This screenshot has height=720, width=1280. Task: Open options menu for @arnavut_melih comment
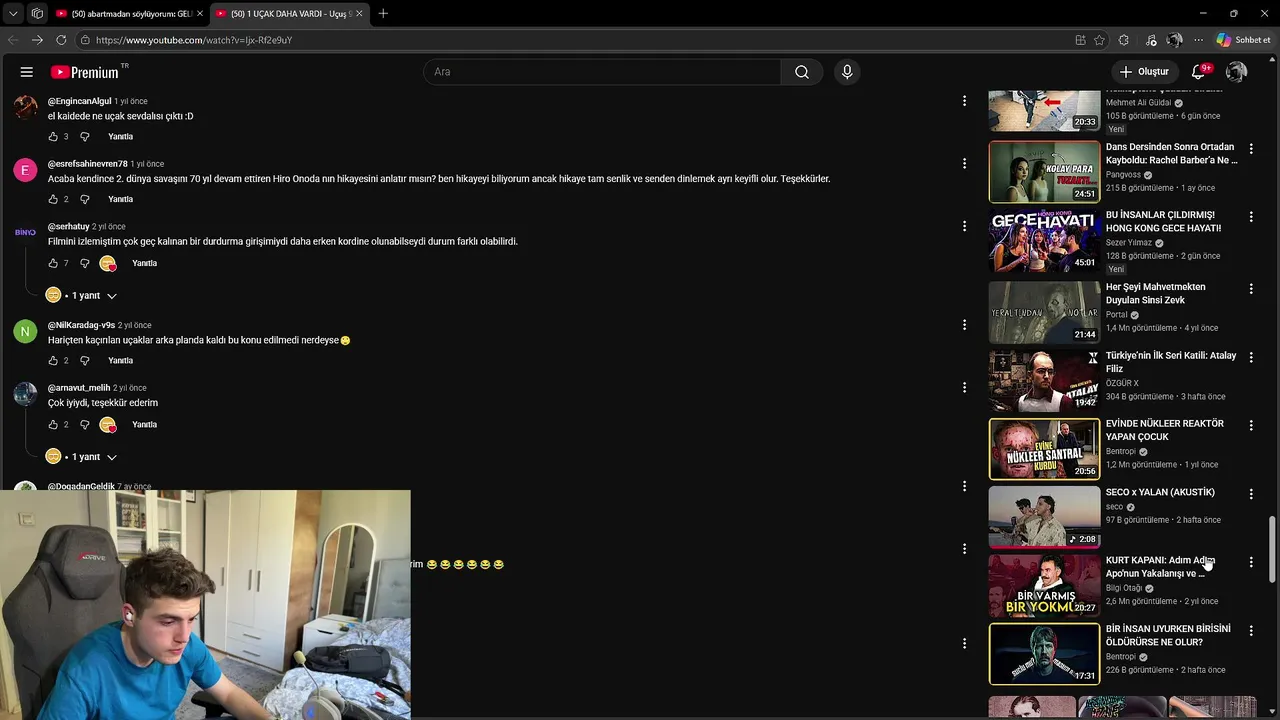point(964,387)
